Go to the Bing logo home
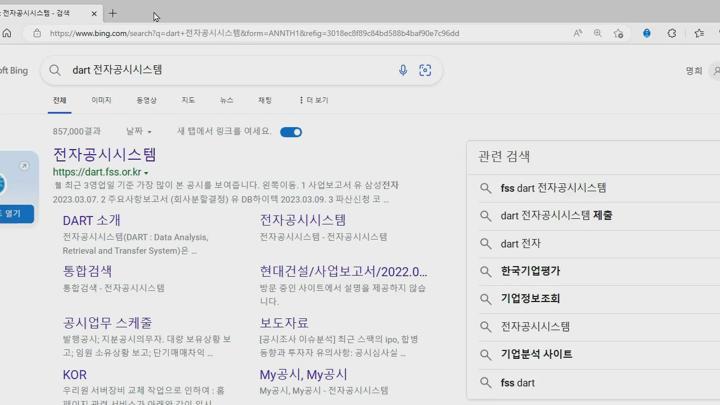Viewport: 720px width, 405px height. (14, 71)
